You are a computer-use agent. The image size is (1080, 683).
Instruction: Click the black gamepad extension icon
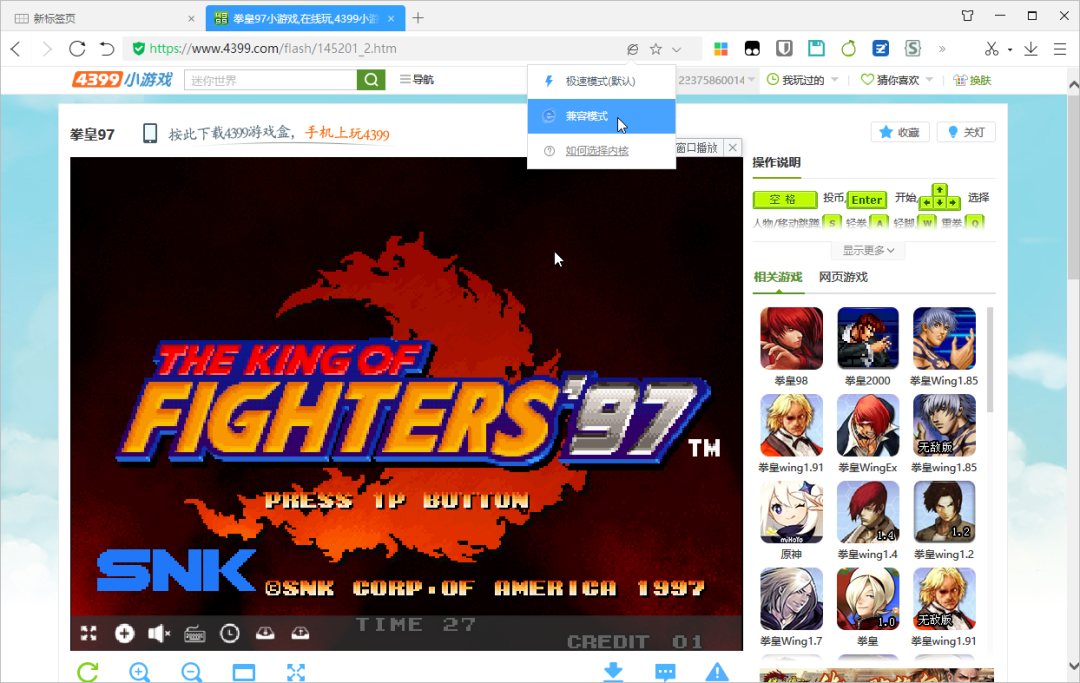tap(752, 48)
